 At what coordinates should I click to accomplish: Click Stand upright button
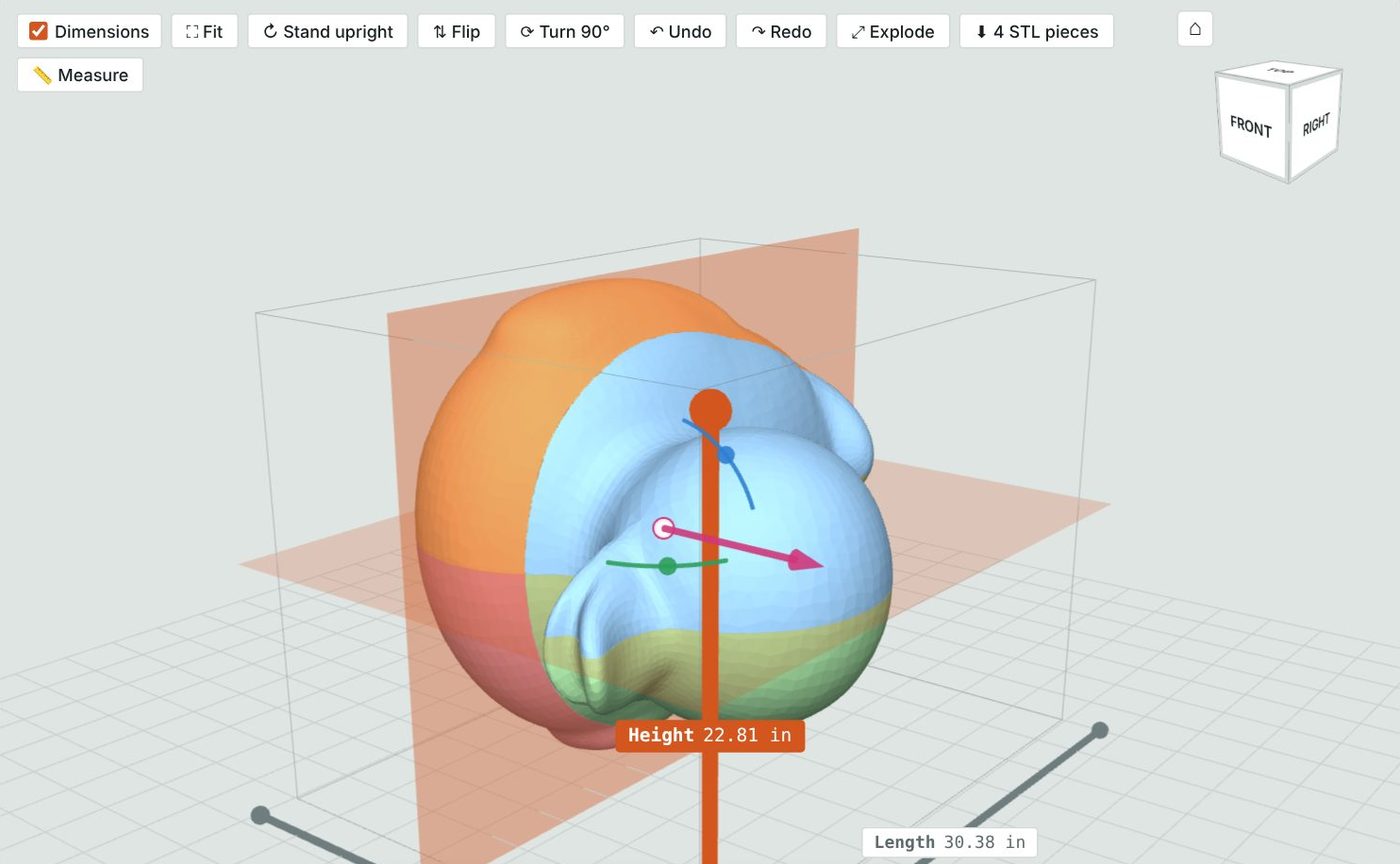pos(327,31)
